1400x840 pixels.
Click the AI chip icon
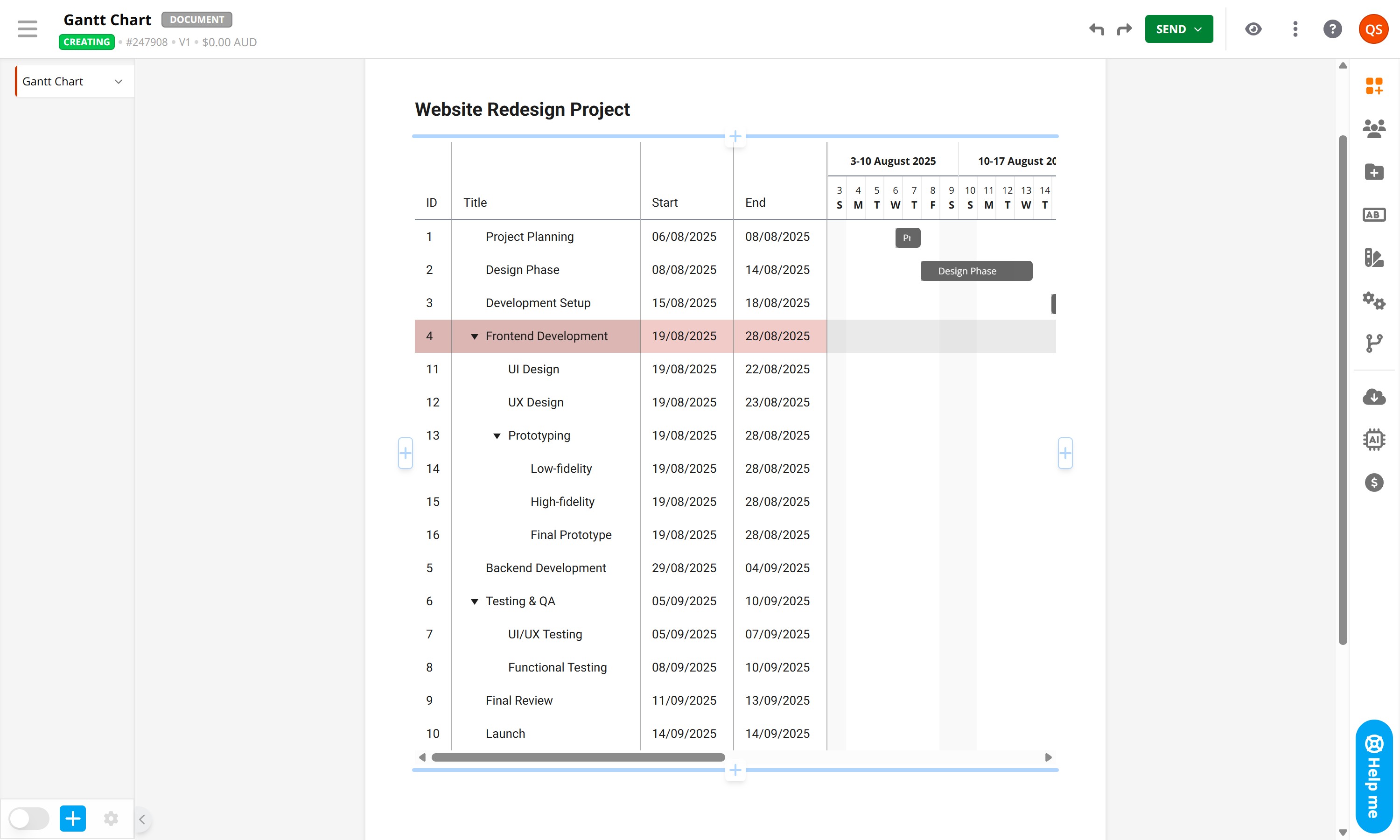click(1373, 439)
